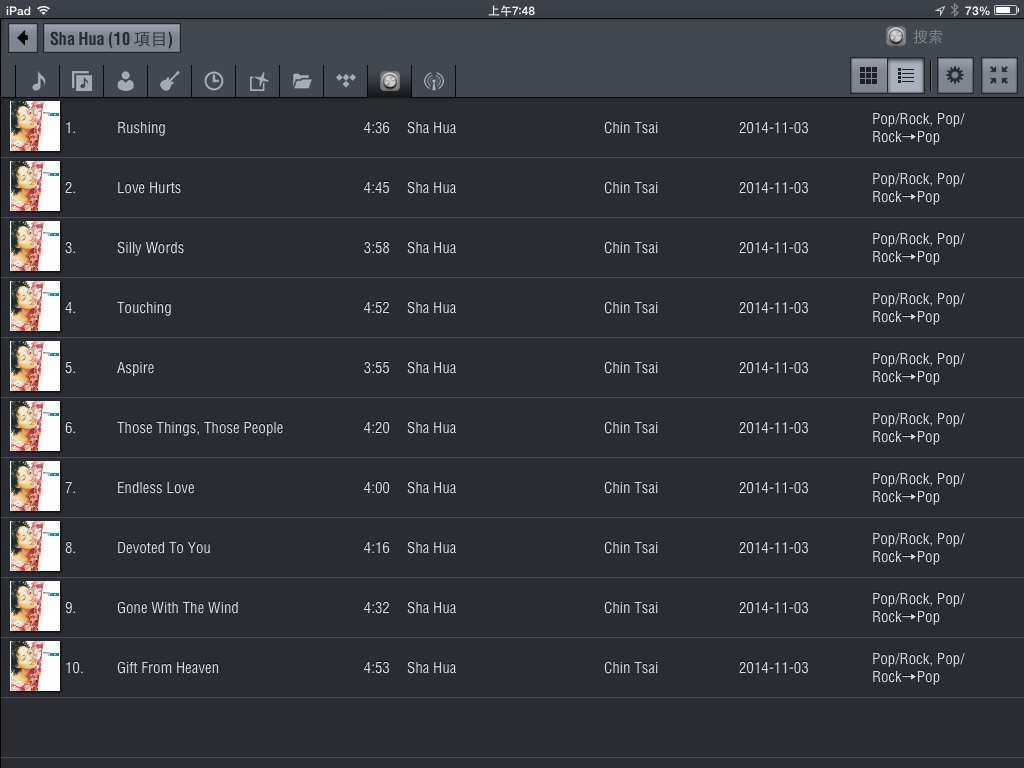1024x768 pixels.
Task: Switch to grid view
Action: coord(869,76)
